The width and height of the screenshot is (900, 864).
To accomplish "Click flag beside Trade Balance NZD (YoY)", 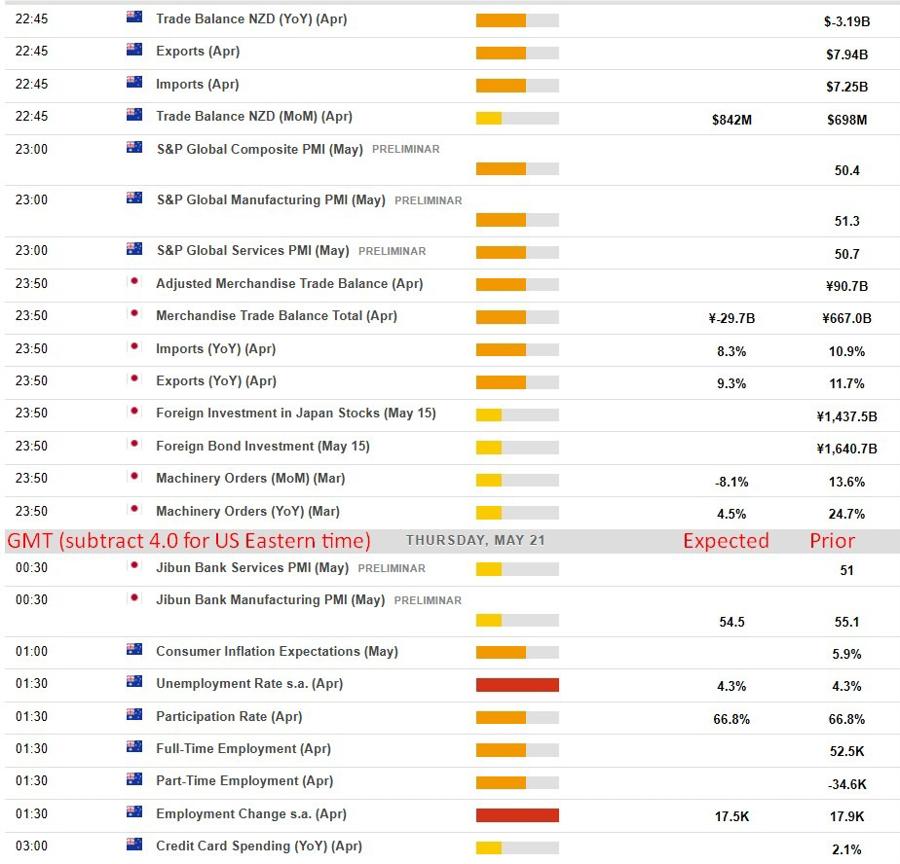I will (x=134, y=17).
